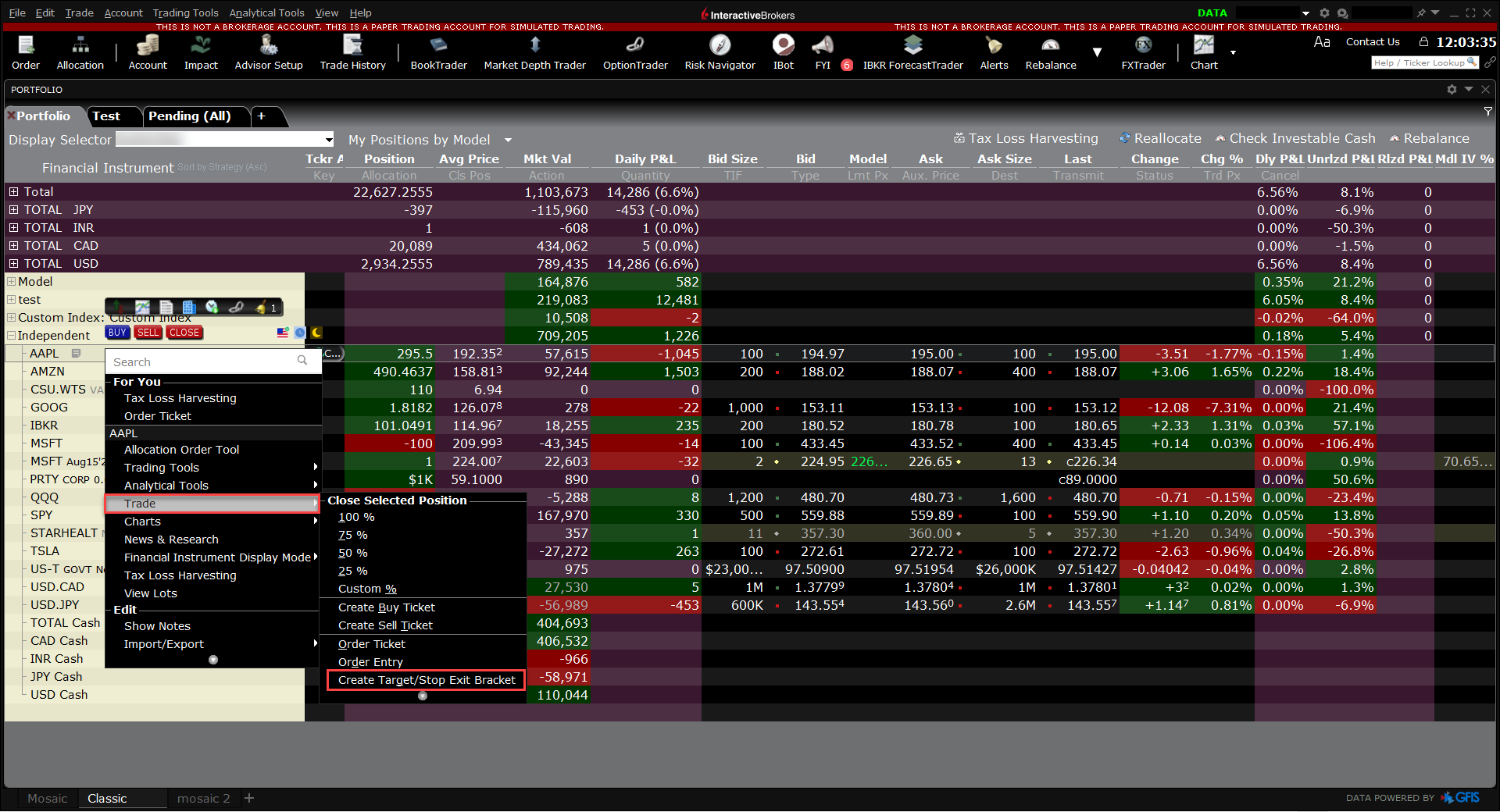The width and height of the screenshot is (1500, 812).
Task: Click the Help / Ticker Lookup field
Action: (x=1425, y=62)
